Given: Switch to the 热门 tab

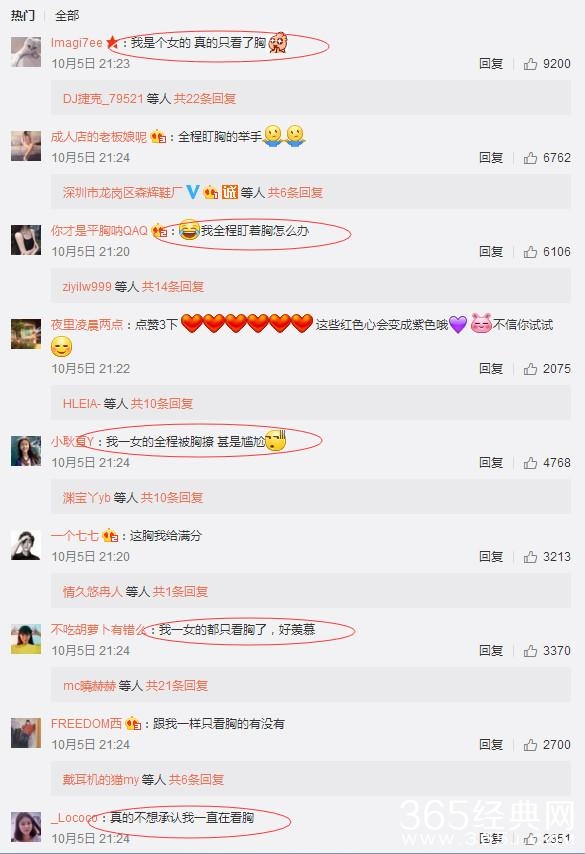Looking at the screenshot, I should [x=23, y=15].
